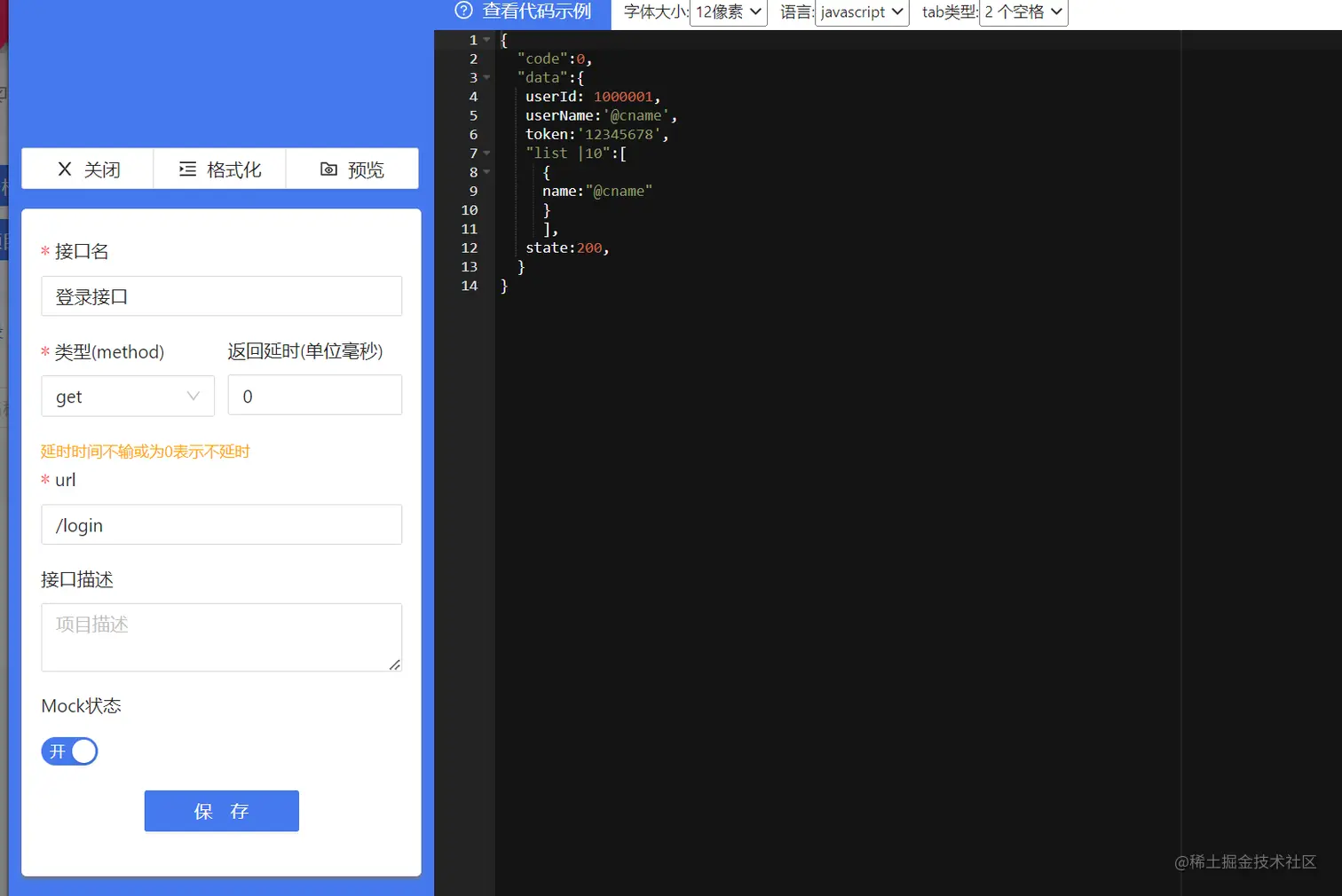Click the X icon beside 关闭
This screenshot has height=896, width=1342.
click(x=65, y=169)
